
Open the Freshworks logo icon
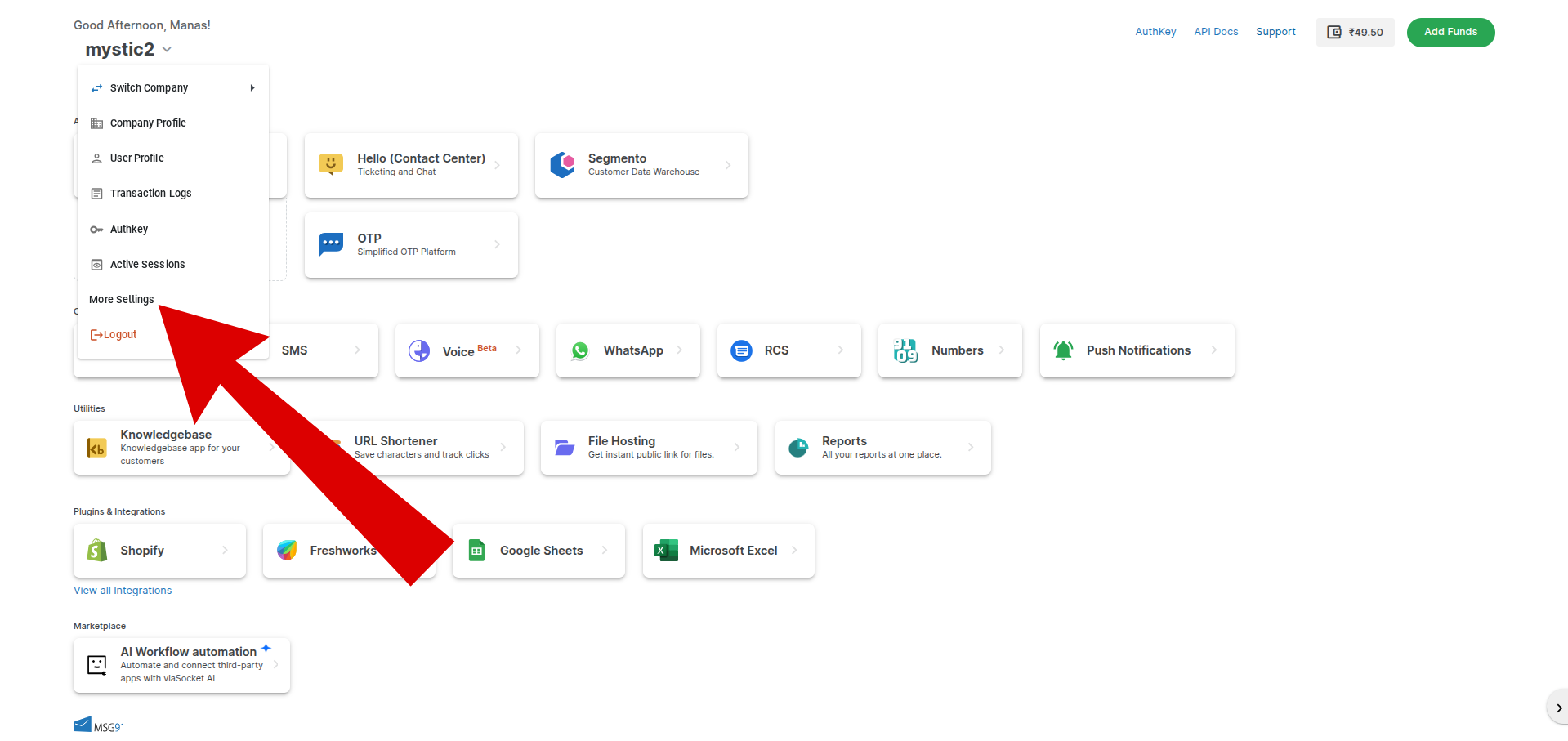click(287, 551)
